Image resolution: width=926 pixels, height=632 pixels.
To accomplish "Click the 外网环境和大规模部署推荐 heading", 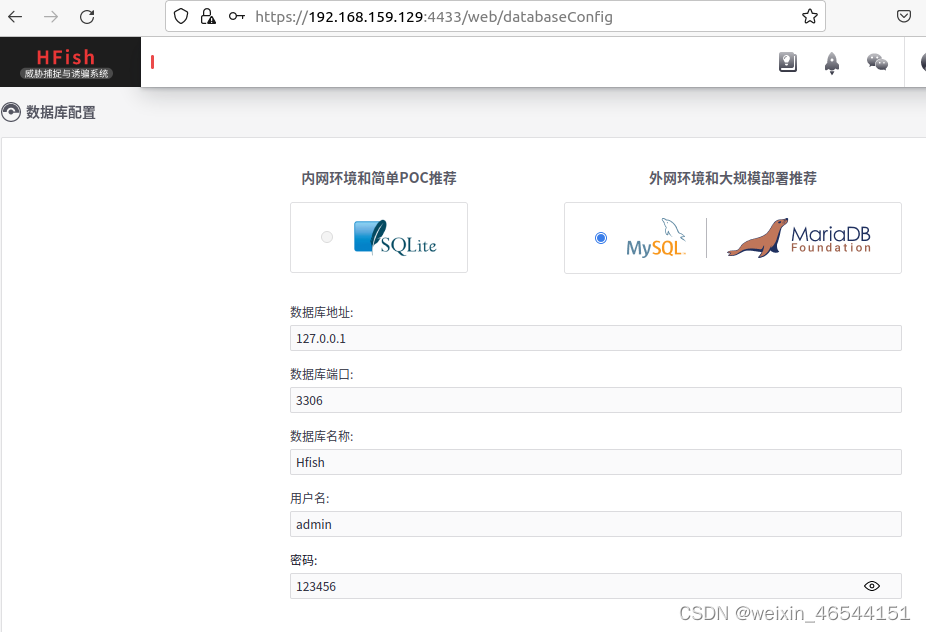I will click(733, 178).
